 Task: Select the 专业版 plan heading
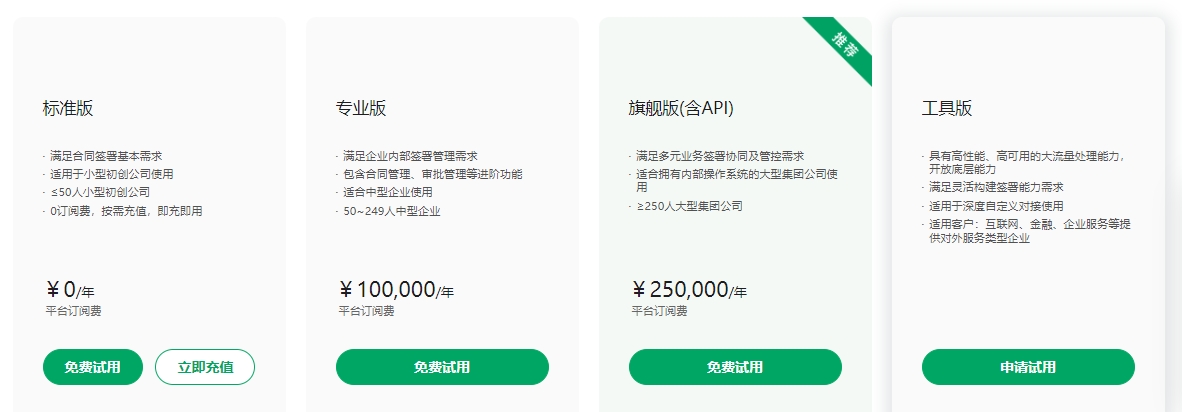tap(361, 108)
